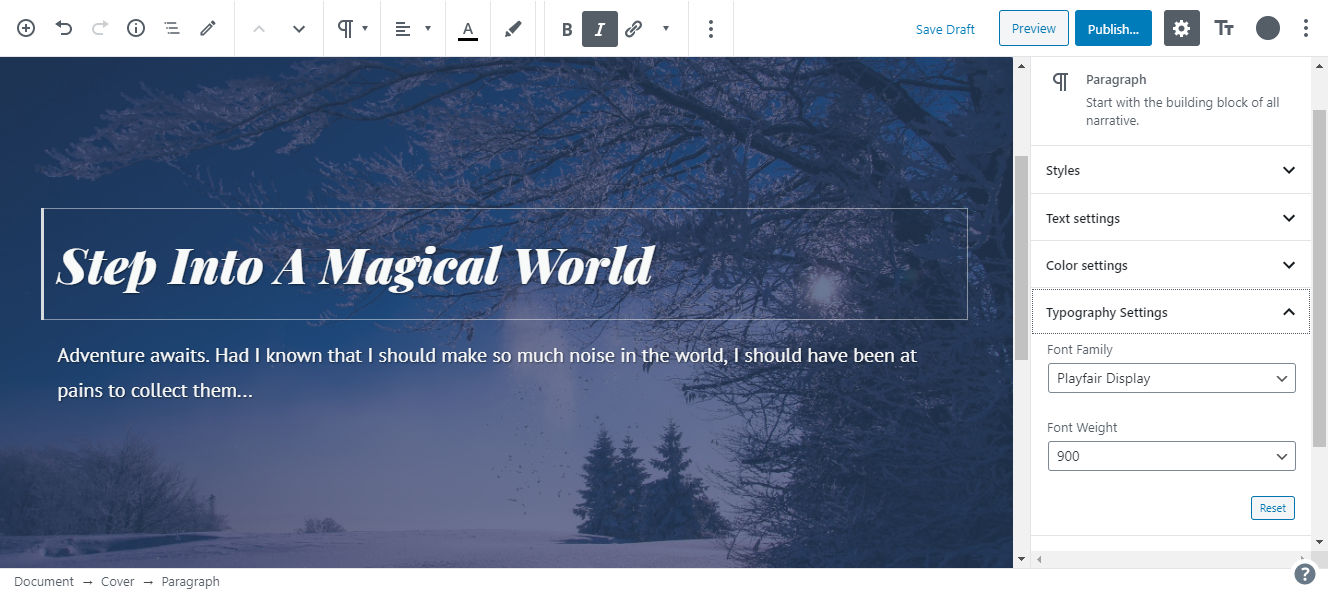Expand the Color settings panel

coord(1170,265)
